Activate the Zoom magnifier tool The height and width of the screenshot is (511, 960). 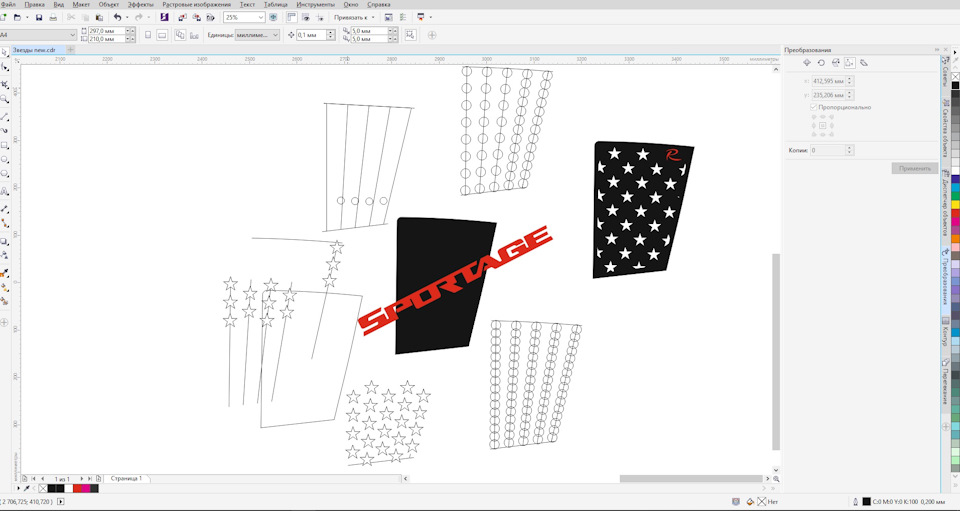pyautogui.click(x=4, y=99)
